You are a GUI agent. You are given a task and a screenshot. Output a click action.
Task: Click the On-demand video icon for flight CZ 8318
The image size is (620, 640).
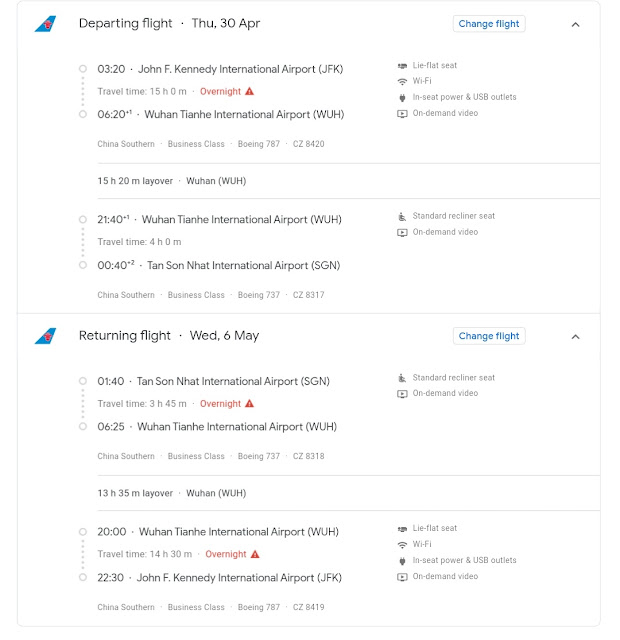click(x=402, y=394)
